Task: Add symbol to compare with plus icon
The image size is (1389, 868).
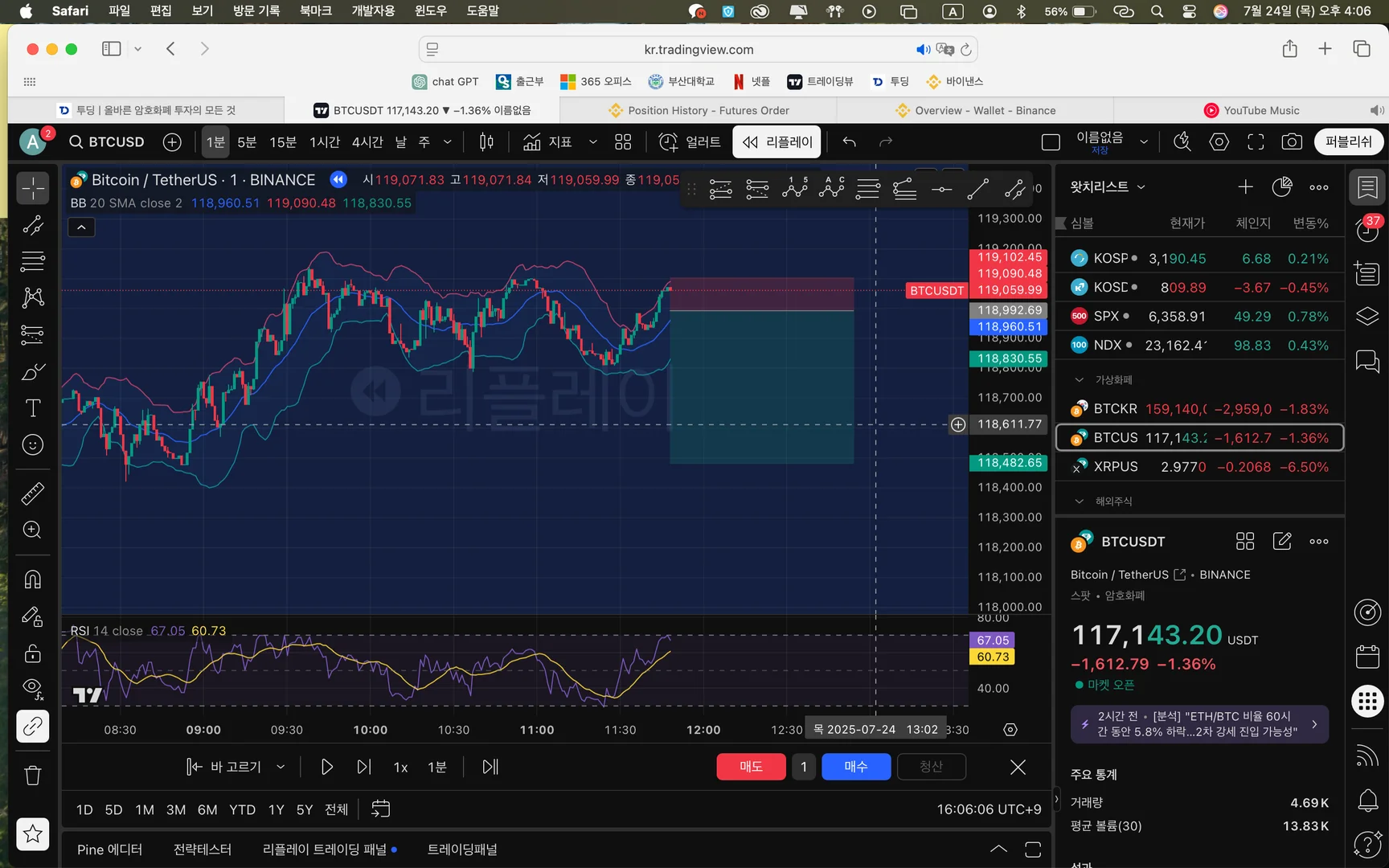Action: (172, 142)
